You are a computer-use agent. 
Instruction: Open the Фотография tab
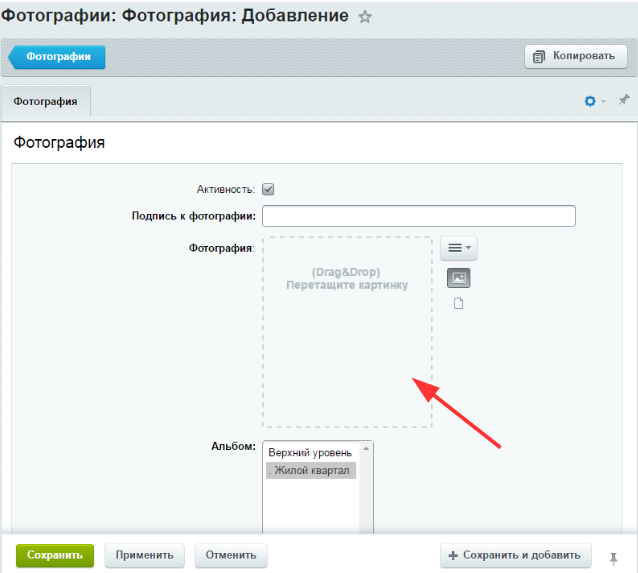click(x=46, y=101)
